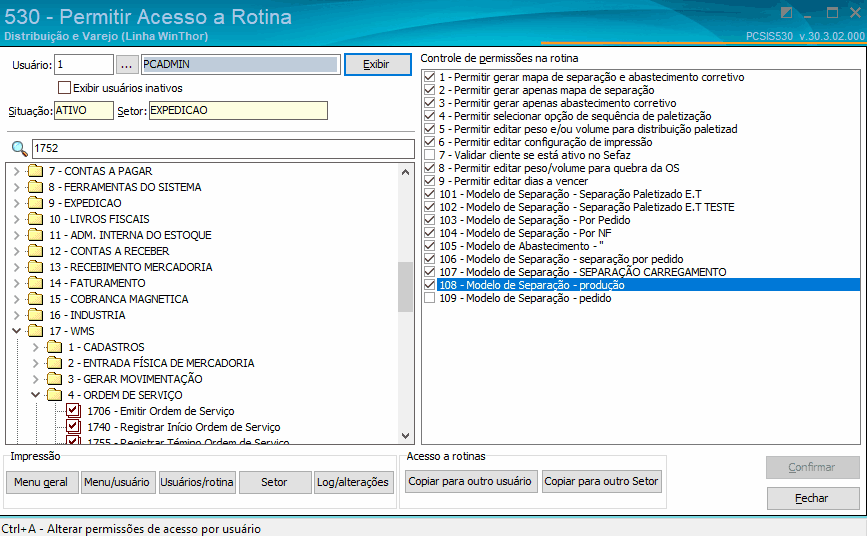Select 102 Separação Paletizado E.T TESTE row
Viewport: 867px width, 536px height.
point(587,207)
